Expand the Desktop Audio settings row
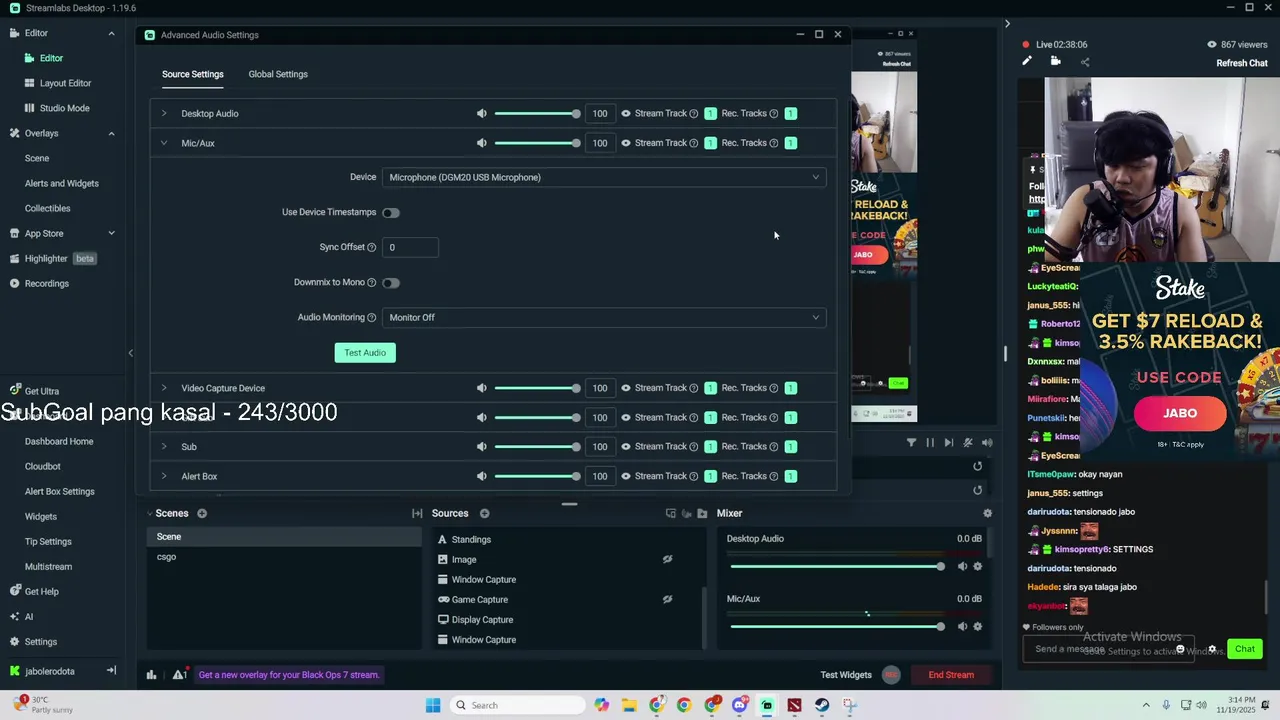The image size is (1280, 720). coord(164,113)
